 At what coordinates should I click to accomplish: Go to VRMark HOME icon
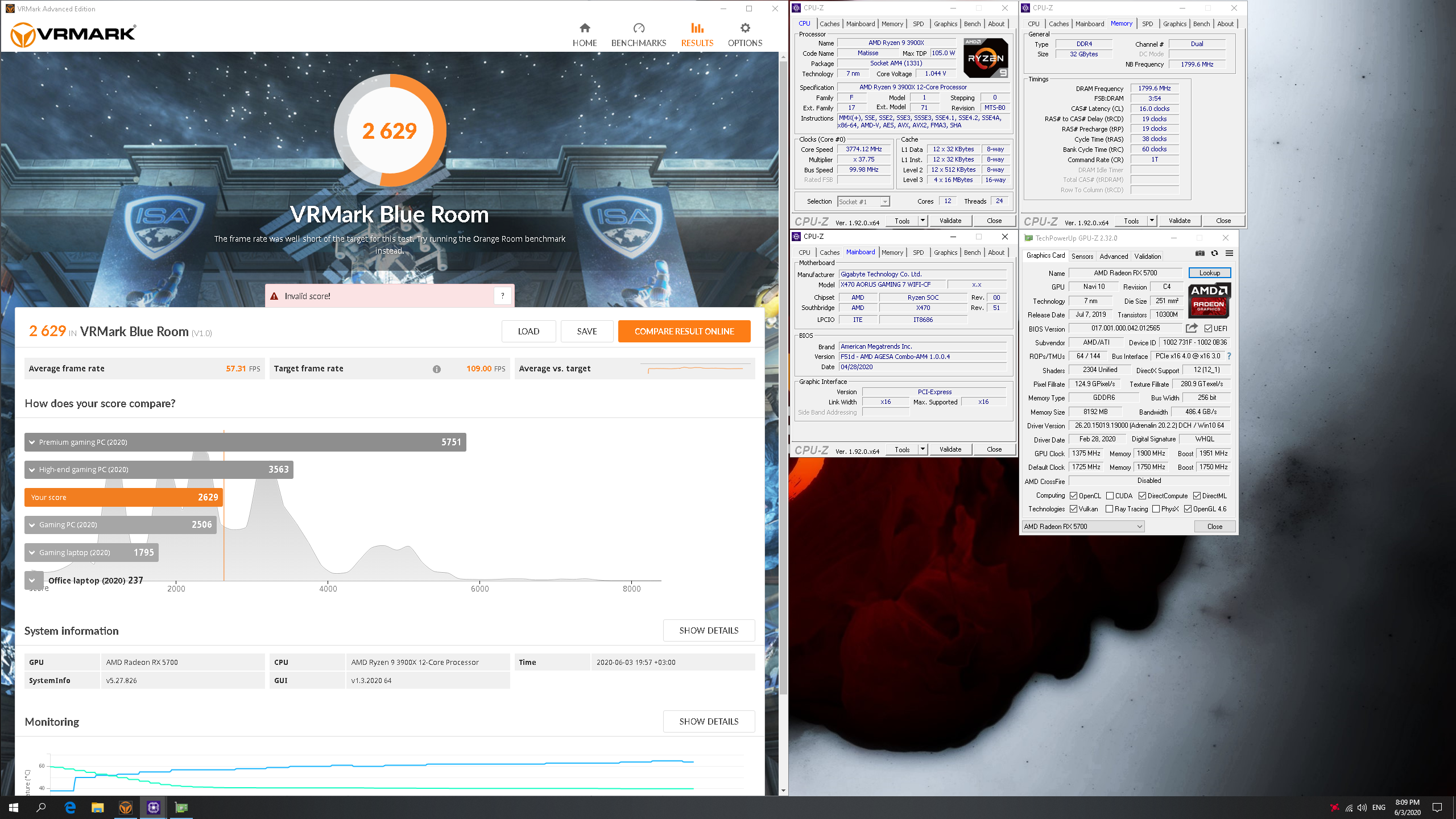click(585, 28)
